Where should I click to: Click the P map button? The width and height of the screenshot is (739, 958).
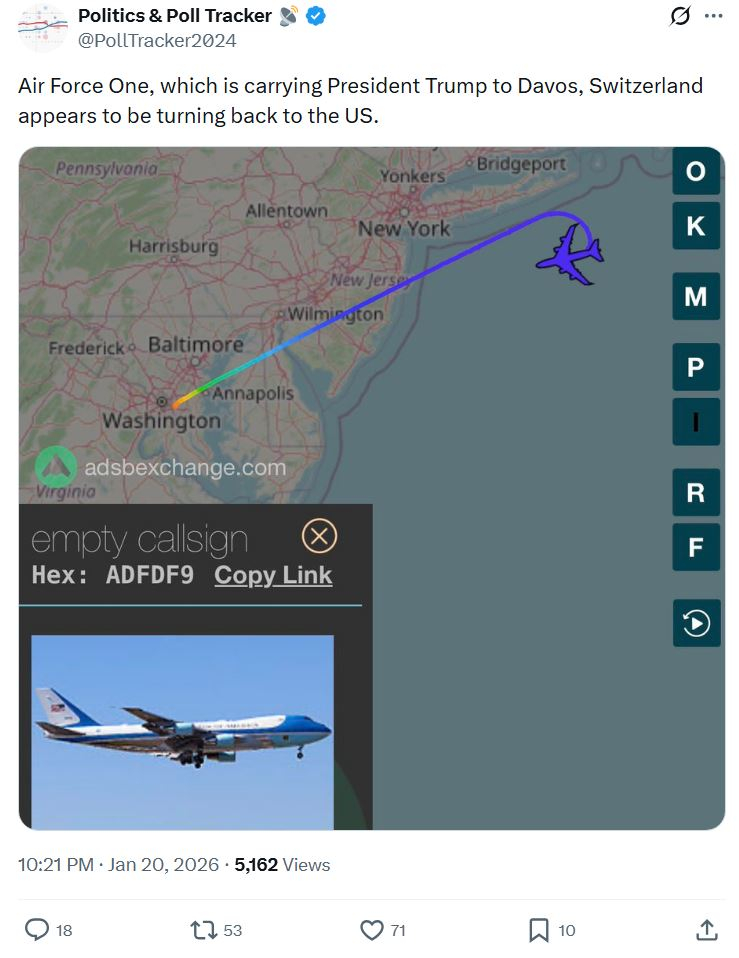[696, 367]
